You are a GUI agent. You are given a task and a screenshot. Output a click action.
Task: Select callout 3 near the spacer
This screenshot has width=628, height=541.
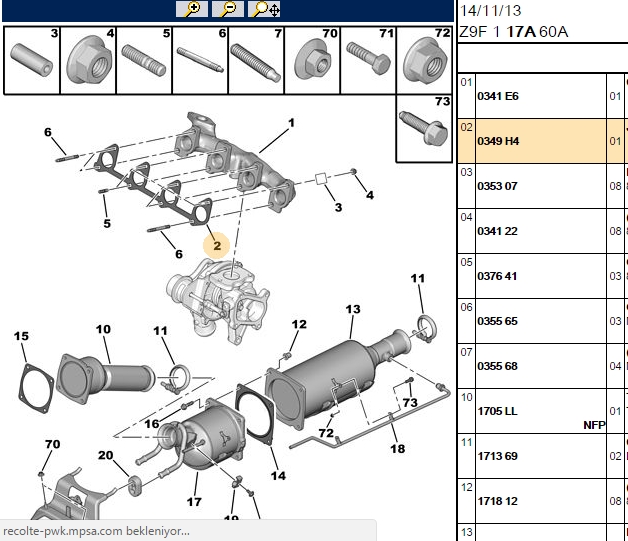[x=338, y=207]
